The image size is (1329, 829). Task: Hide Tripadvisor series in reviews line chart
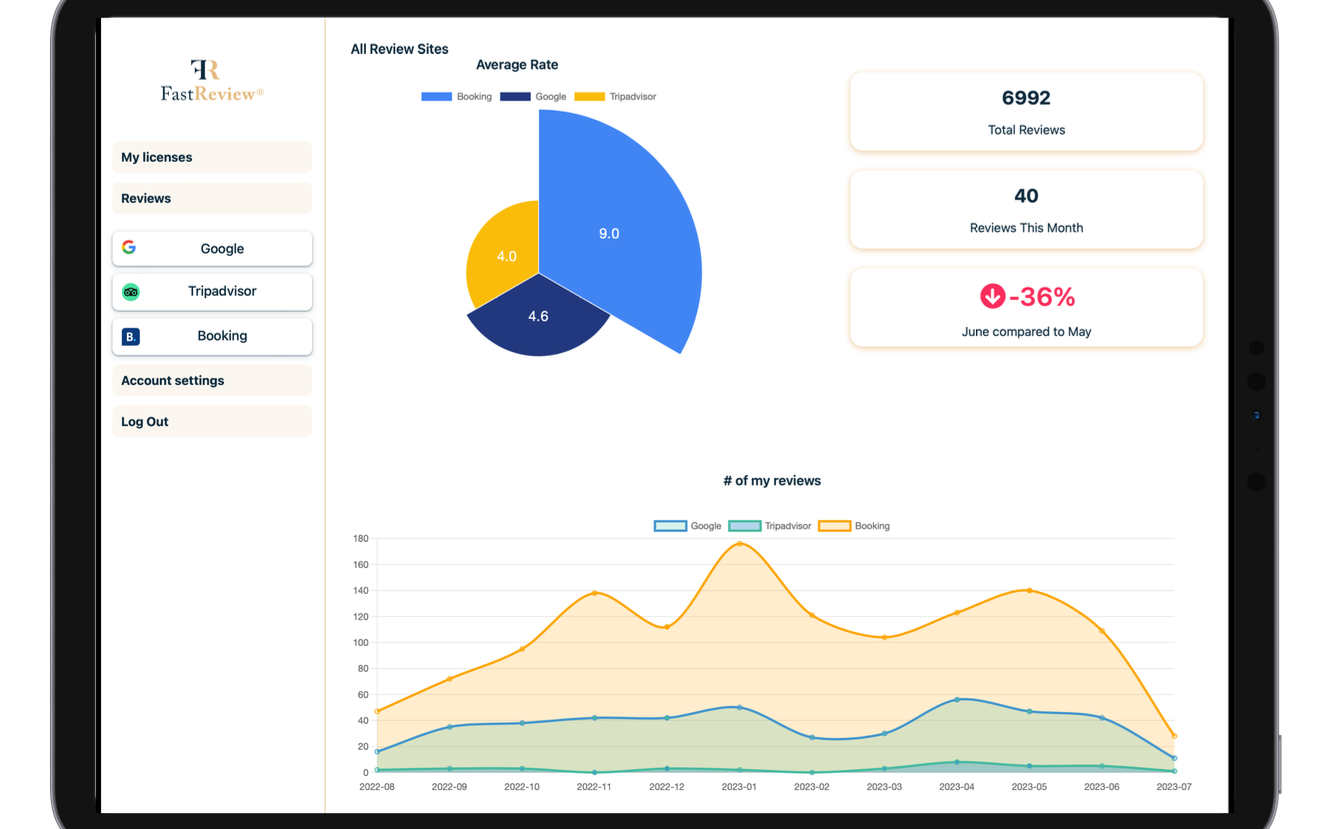click(x=769, y=526)
